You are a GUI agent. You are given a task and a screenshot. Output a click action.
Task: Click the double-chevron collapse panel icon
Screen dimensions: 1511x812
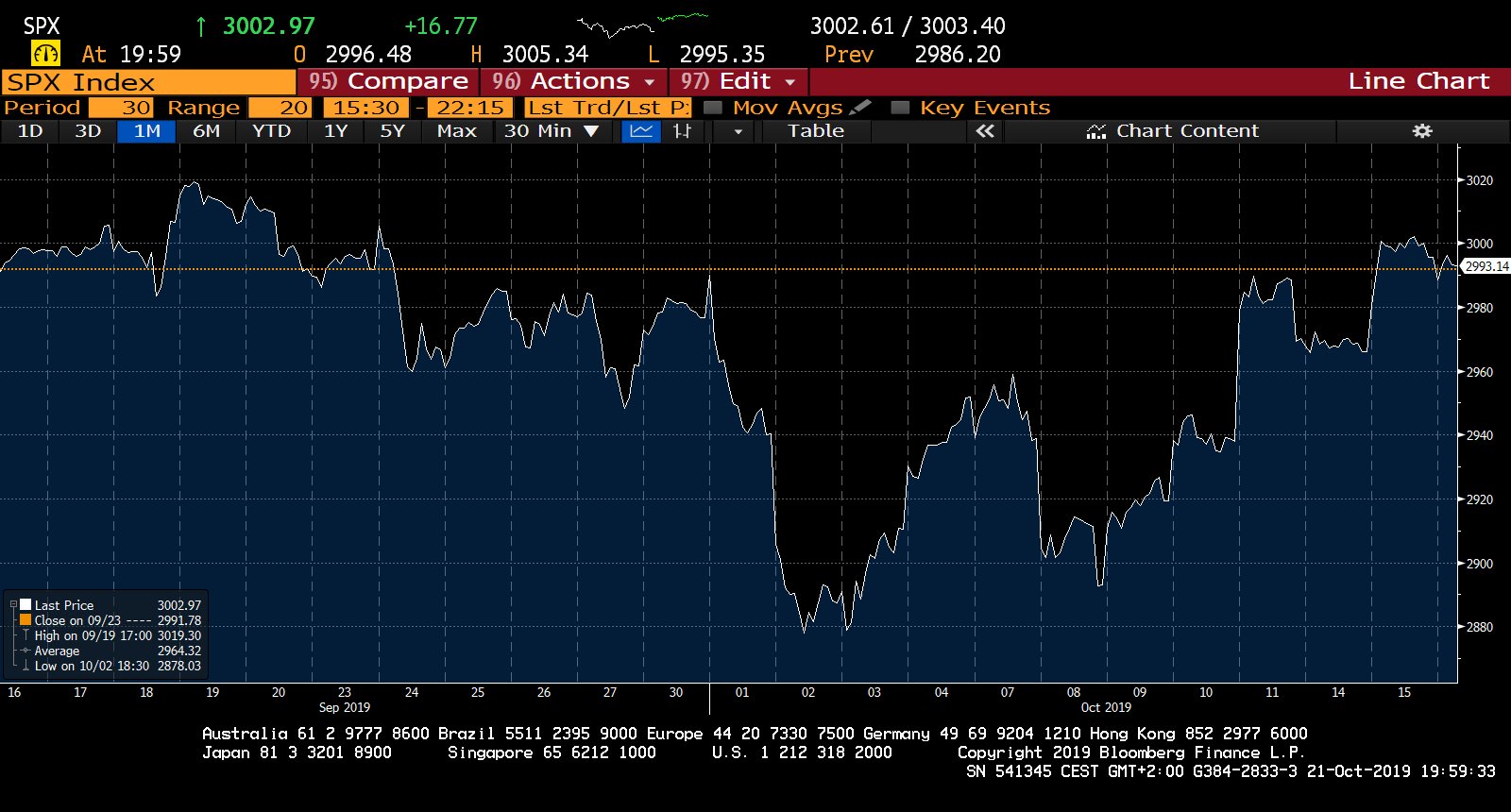click(x=985, y=131)
